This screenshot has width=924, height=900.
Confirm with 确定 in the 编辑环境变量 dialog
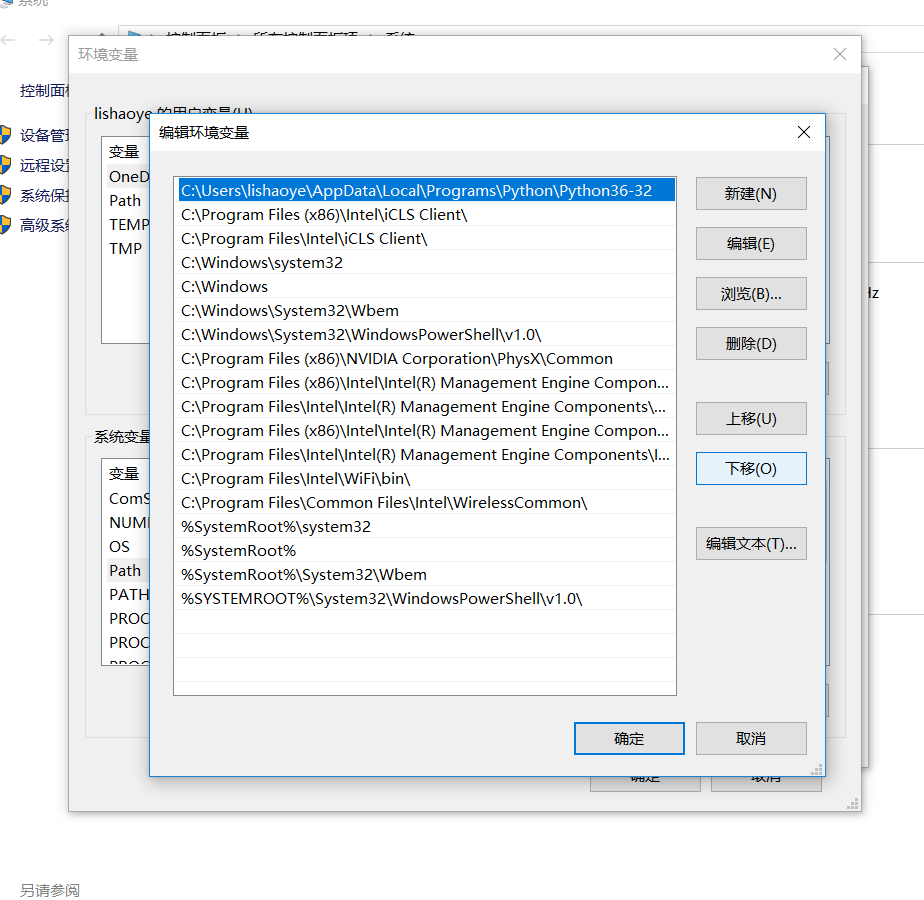pyautogui.click(x=629, y=739)
